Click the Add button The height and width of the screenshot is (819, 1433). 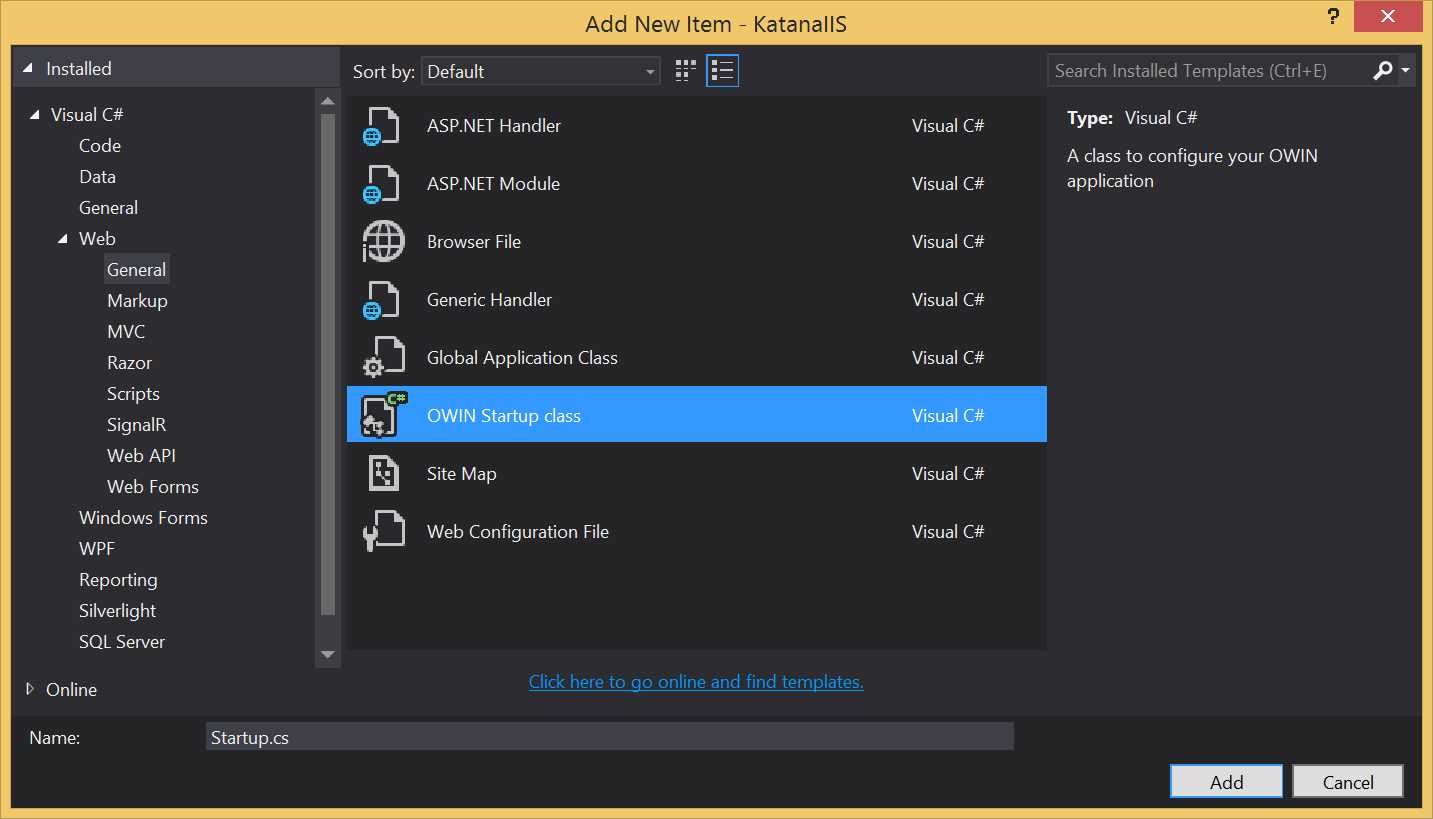(1226, 782)
